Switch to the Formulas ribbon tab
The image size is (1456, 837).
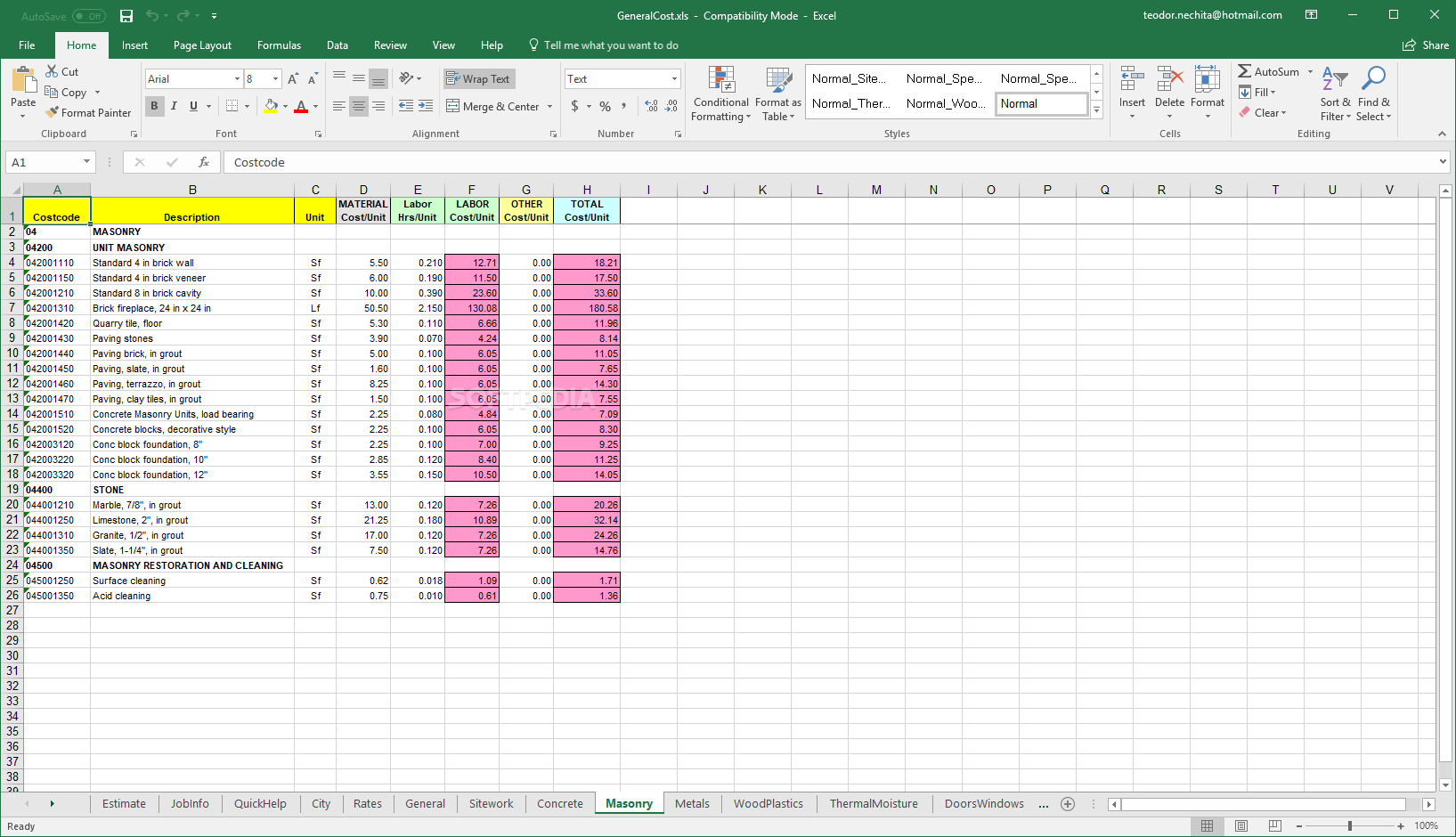pyautogui.click(x=279, y=45)
